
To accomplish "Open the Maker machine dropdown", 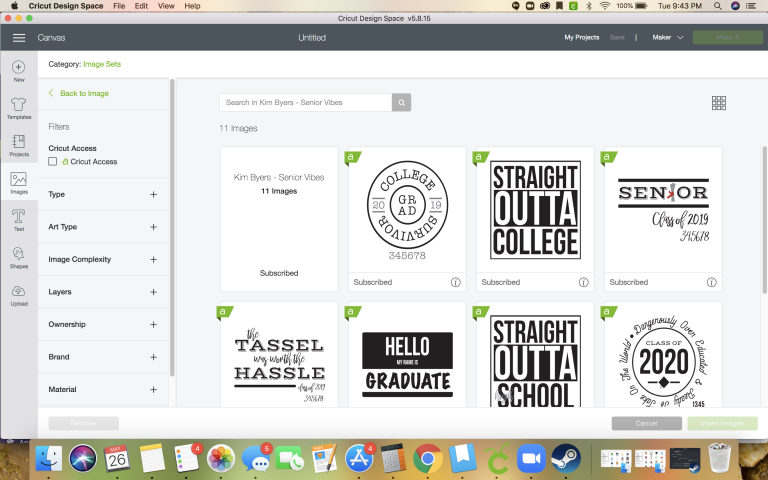I will (667, 37).
